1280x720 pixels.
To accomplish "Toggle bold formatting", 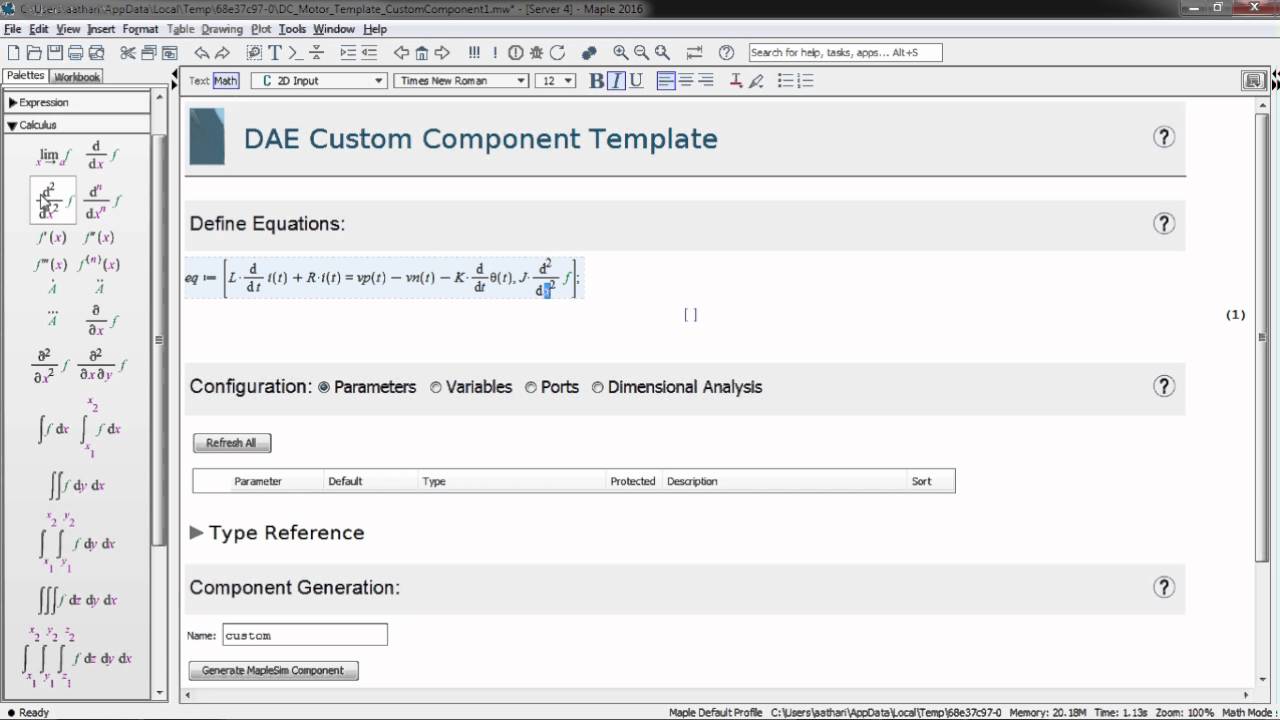I will coord(597,81).
